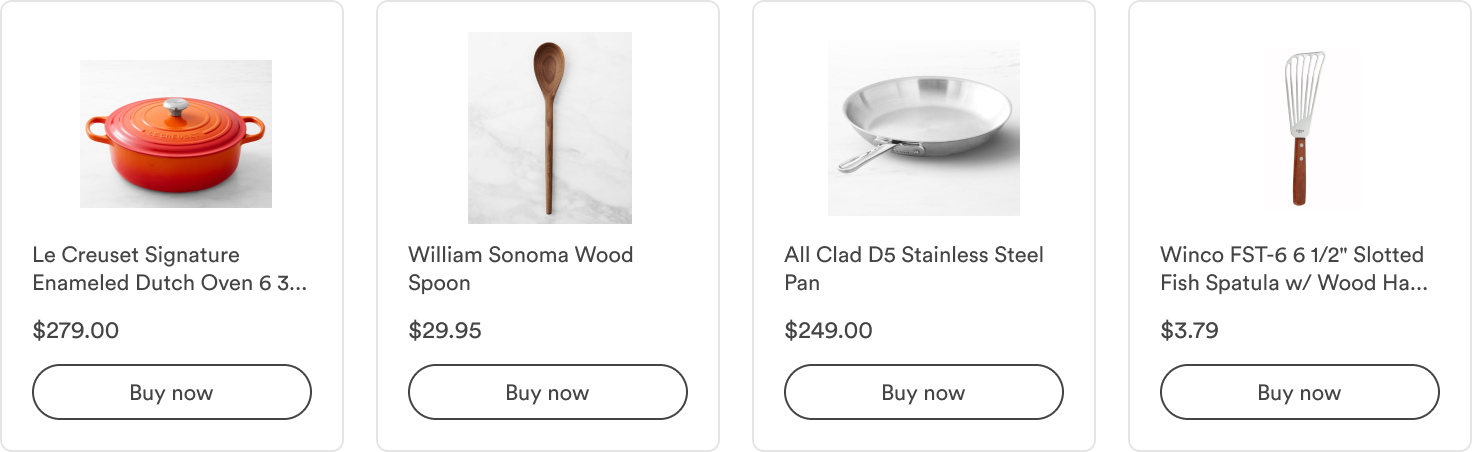Hit Buy now under the All Clad pan

(923, 392)
